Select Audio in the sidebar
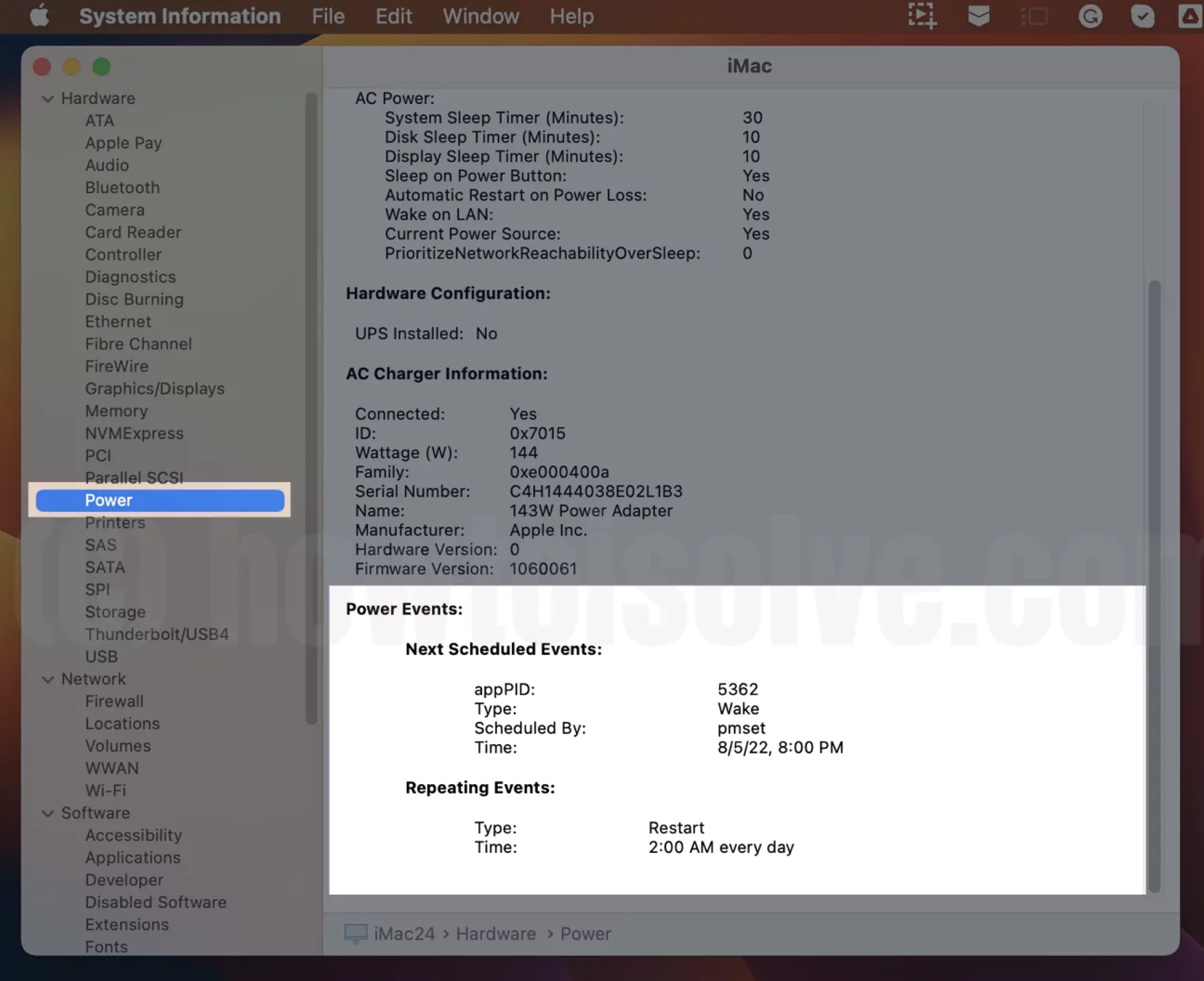This screenshot has height=981, width=1204. (x=107, y=165)
